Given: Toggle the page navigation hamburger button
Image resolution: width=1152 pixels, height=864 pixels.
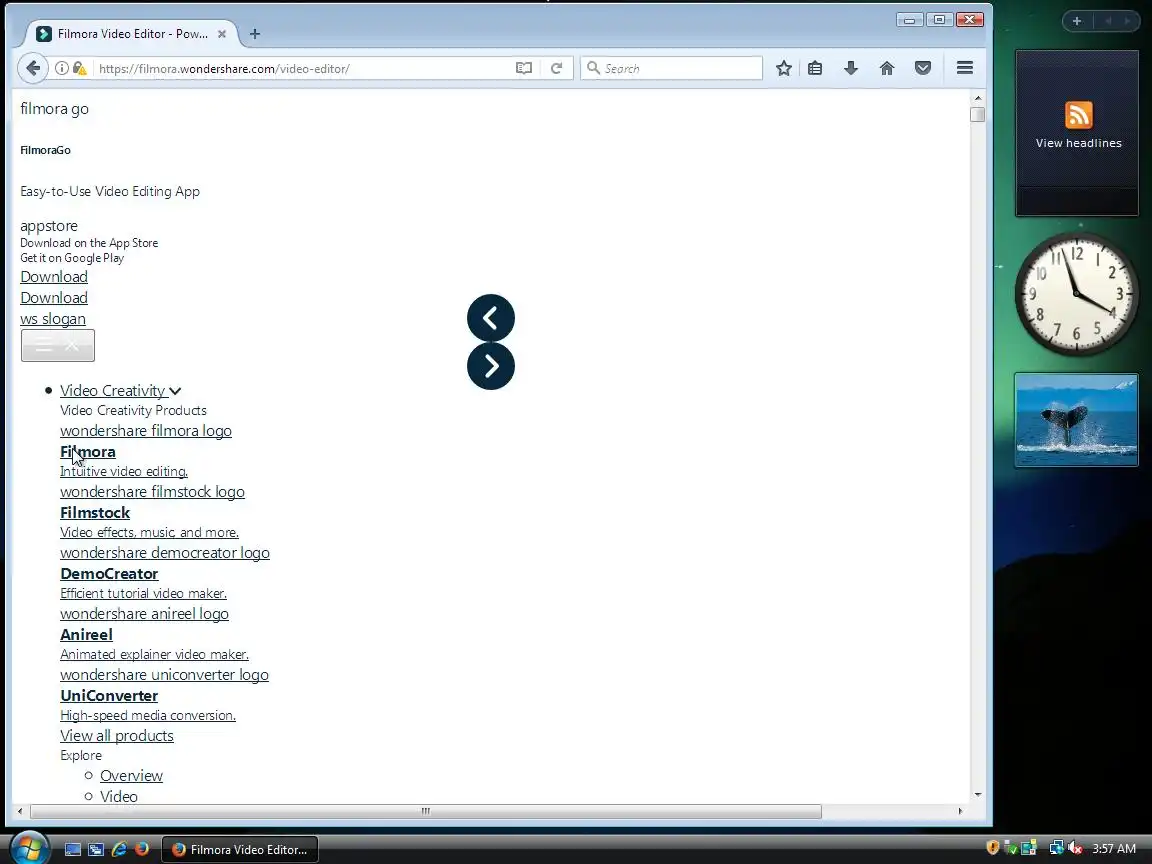Looking at the screenshot, I should click(x=57, y=345).
